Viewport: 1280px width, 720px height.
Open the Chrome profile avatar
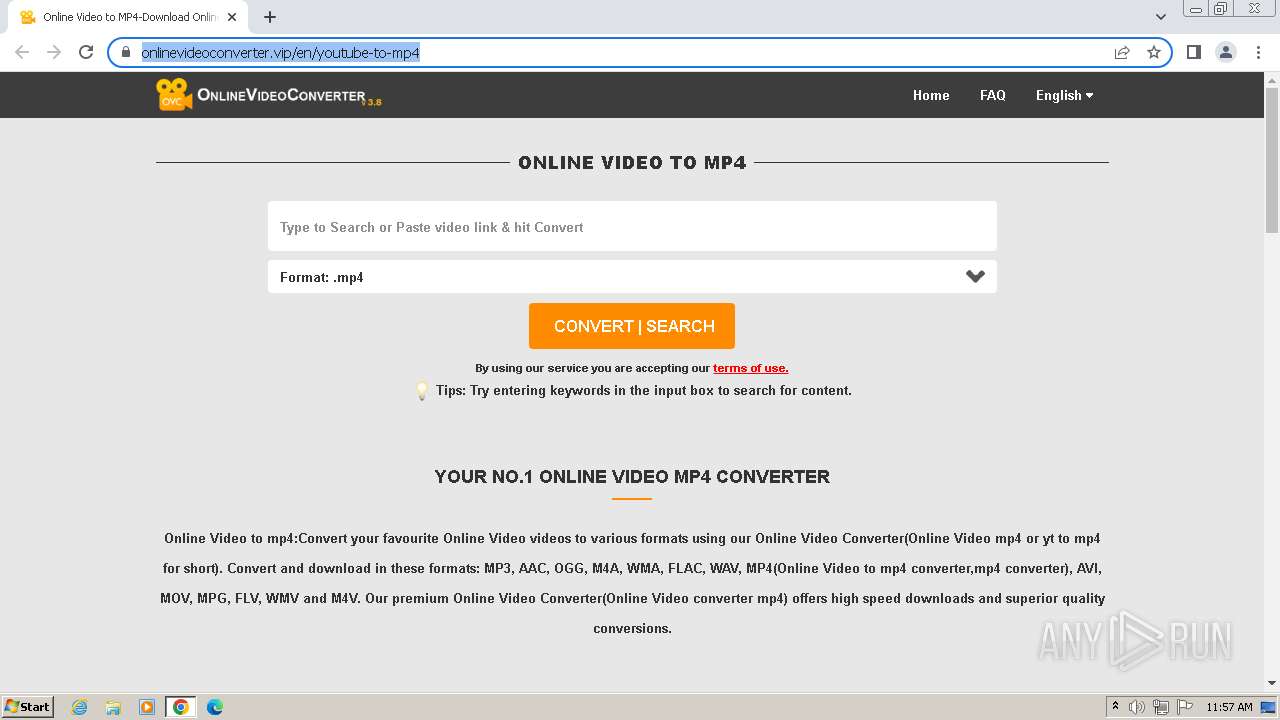(1226, 52)
